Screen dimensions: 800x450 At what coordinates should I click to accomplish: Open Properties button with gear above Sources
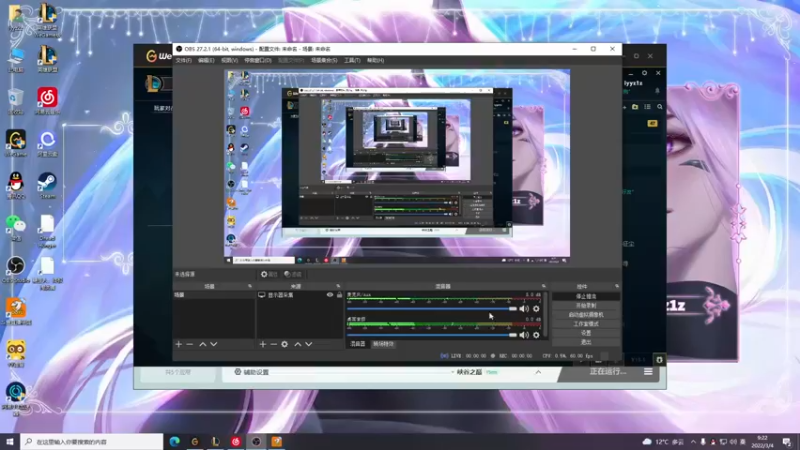pyautogui.click(x=269, y=274)
